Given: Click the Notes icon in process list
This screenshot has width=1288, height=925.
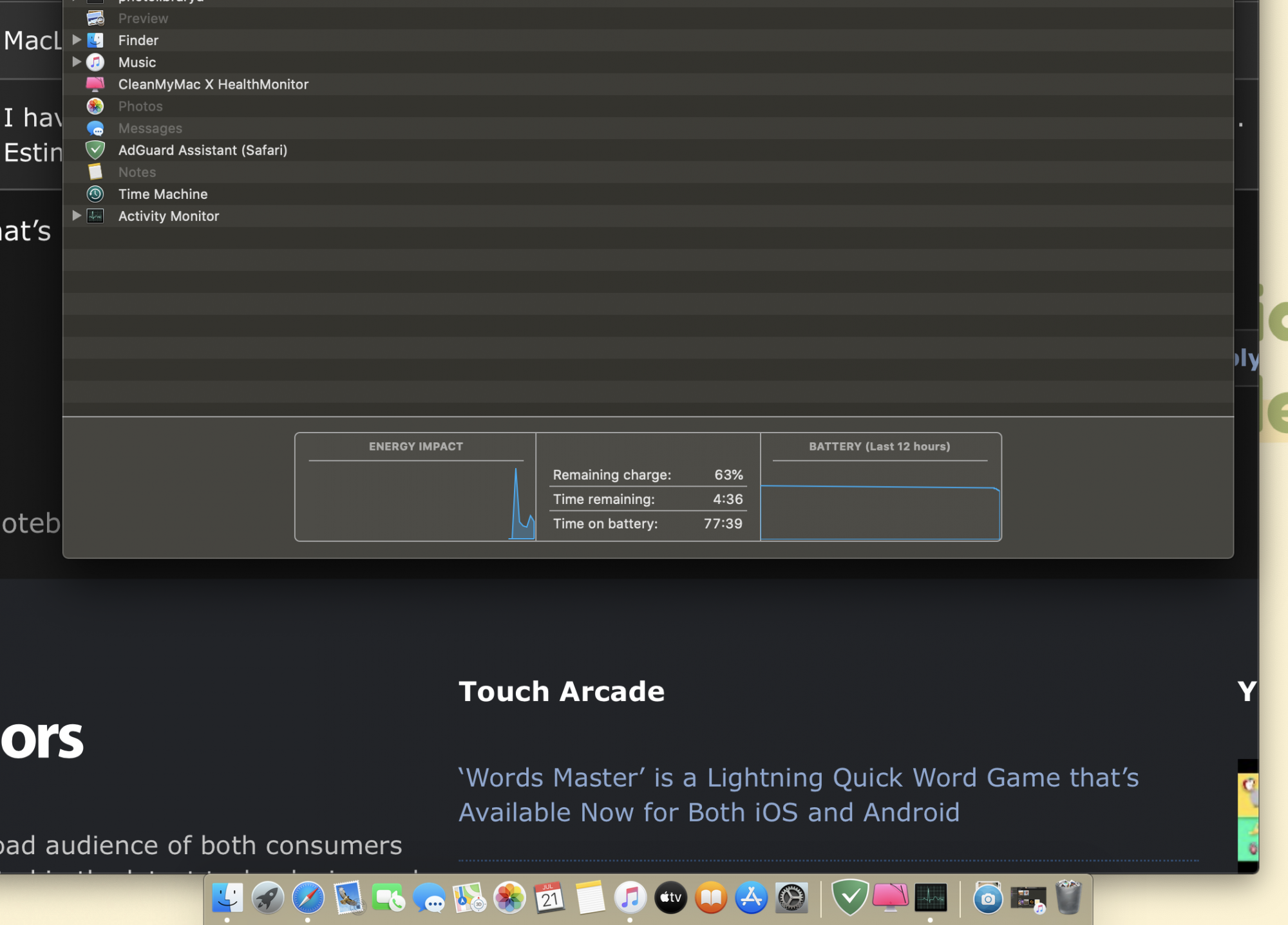Looking at the screenshot, I should 95,172.
